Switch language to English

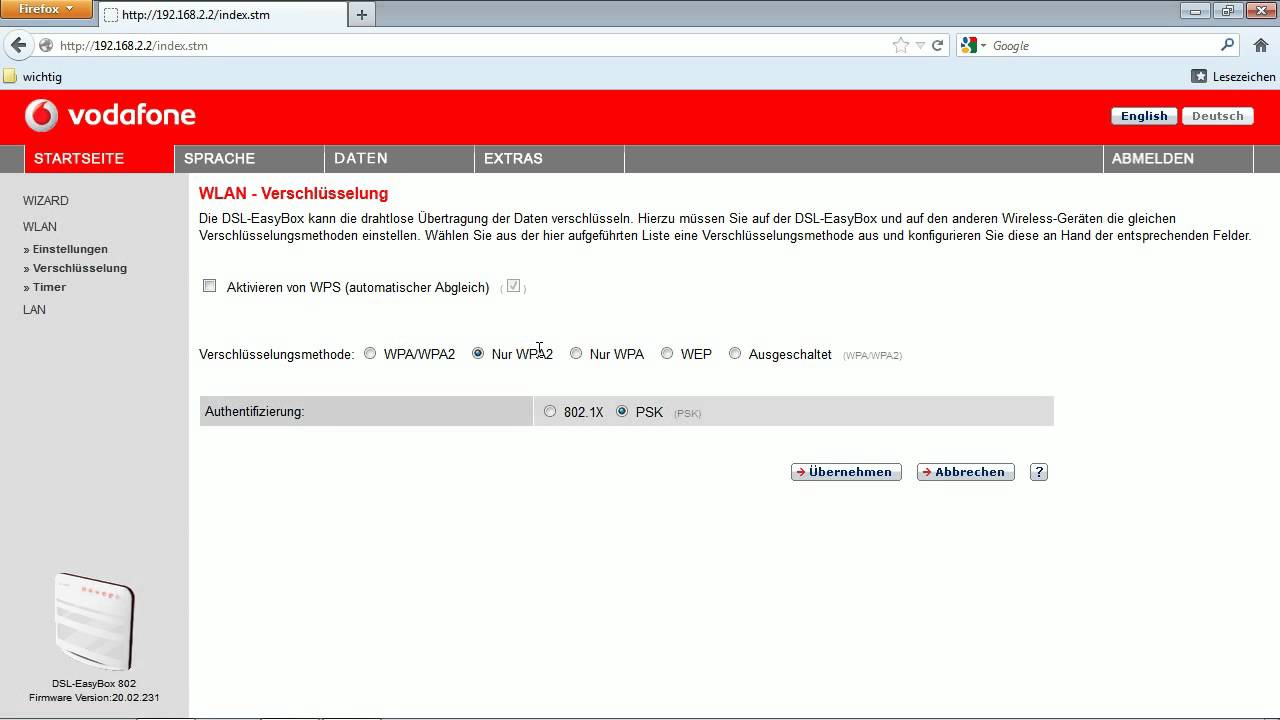coord(1144,116)
